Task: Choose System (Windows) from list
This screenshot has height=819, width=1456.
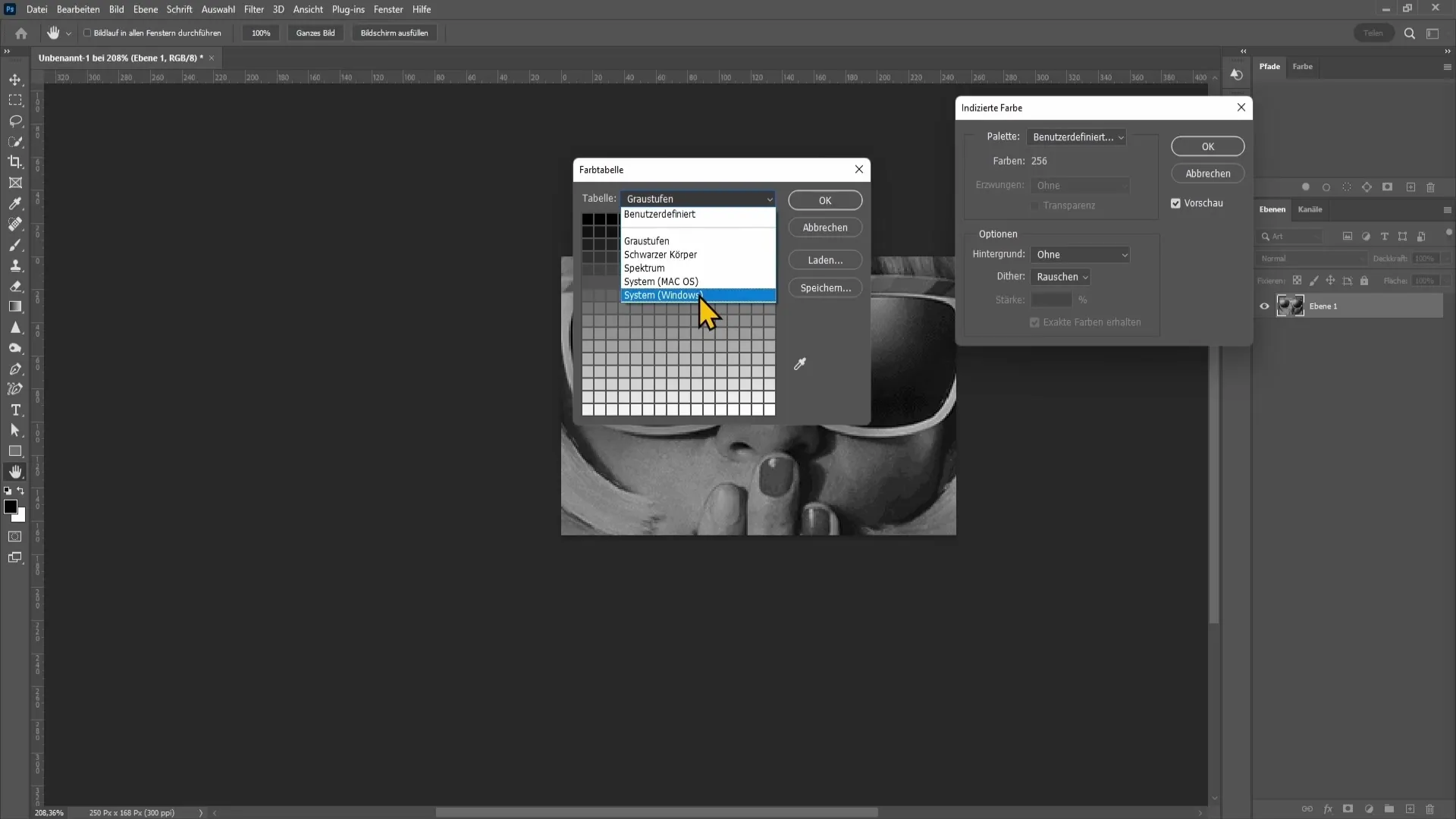Action: coord(698,295)
